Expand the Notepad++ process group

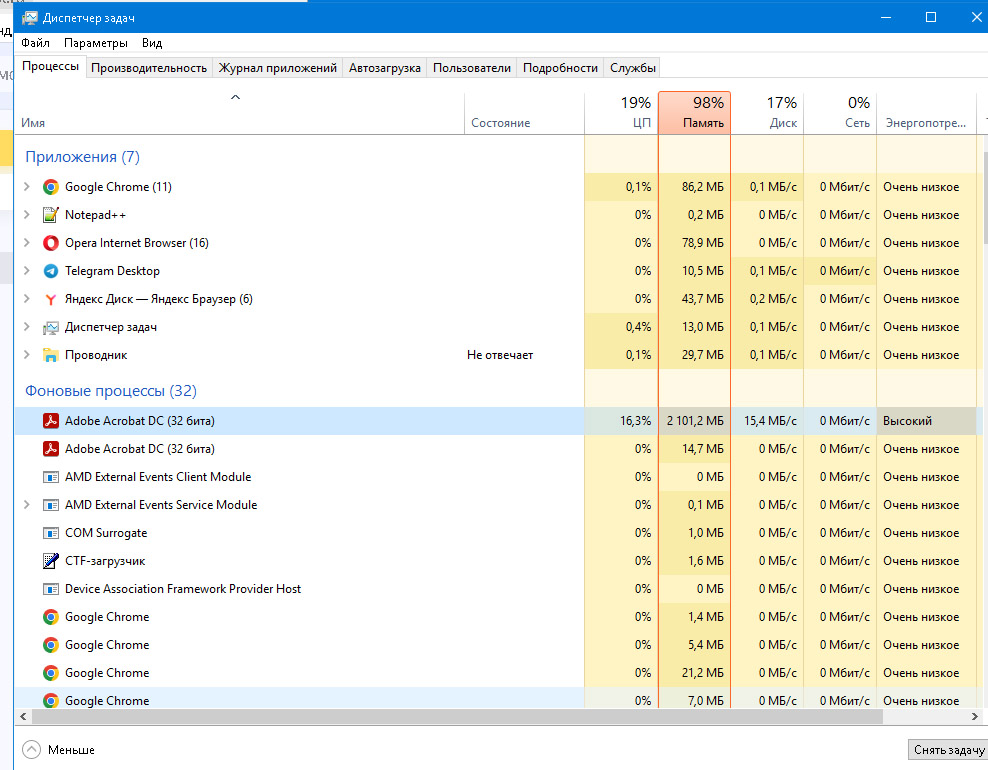point(26,215)
